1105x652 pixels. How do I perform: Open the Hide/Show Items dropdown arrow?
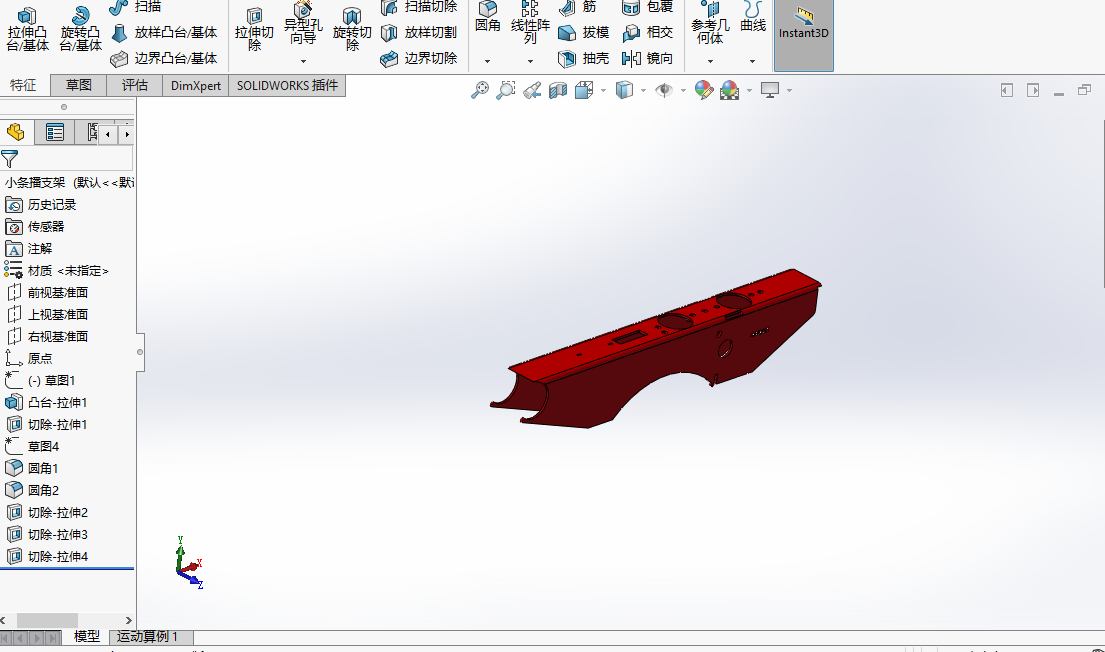683,90
